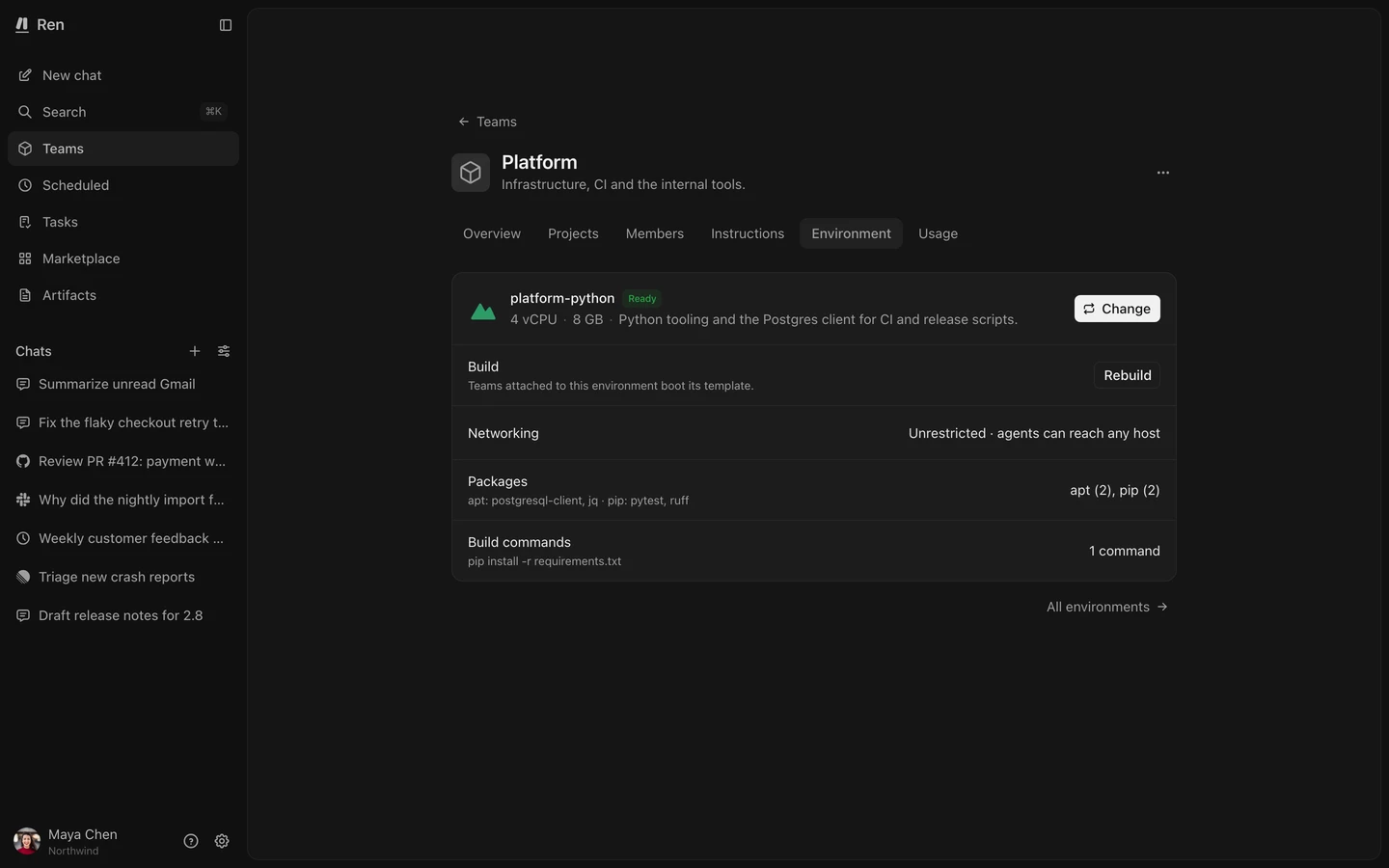Open the Triage new crash reports chat
Viewport: 1389px width, 868px height.
click(x=123, y=577)
